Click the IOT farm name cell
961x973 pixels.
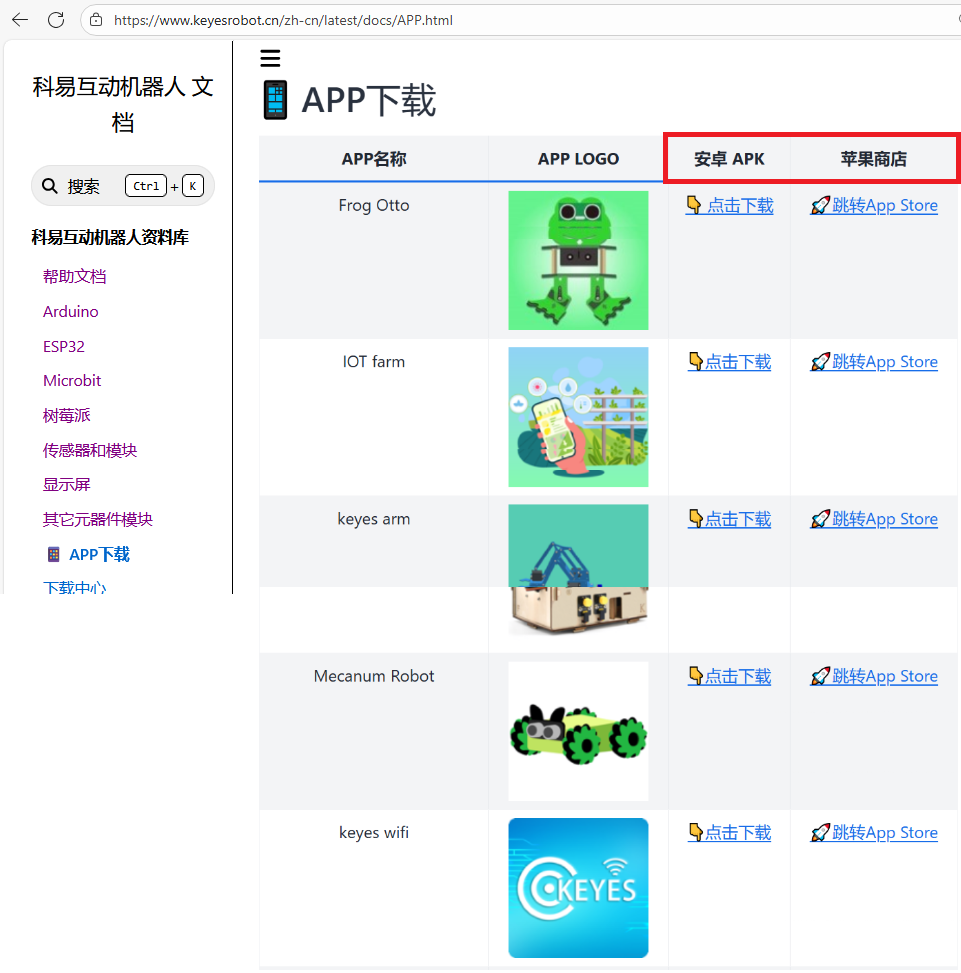374,362
